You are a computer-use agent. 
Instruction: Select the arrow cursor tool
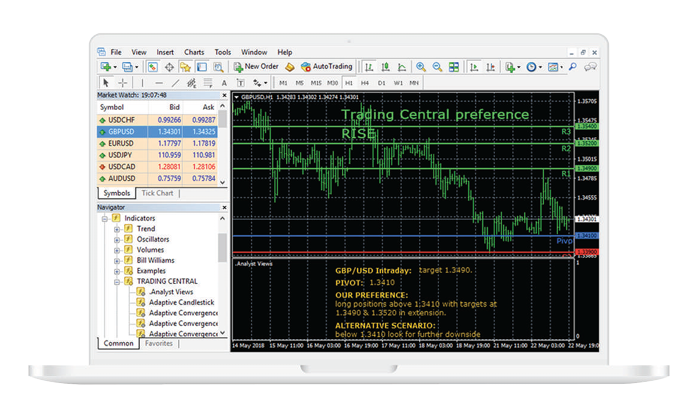[x=107, y=83]
